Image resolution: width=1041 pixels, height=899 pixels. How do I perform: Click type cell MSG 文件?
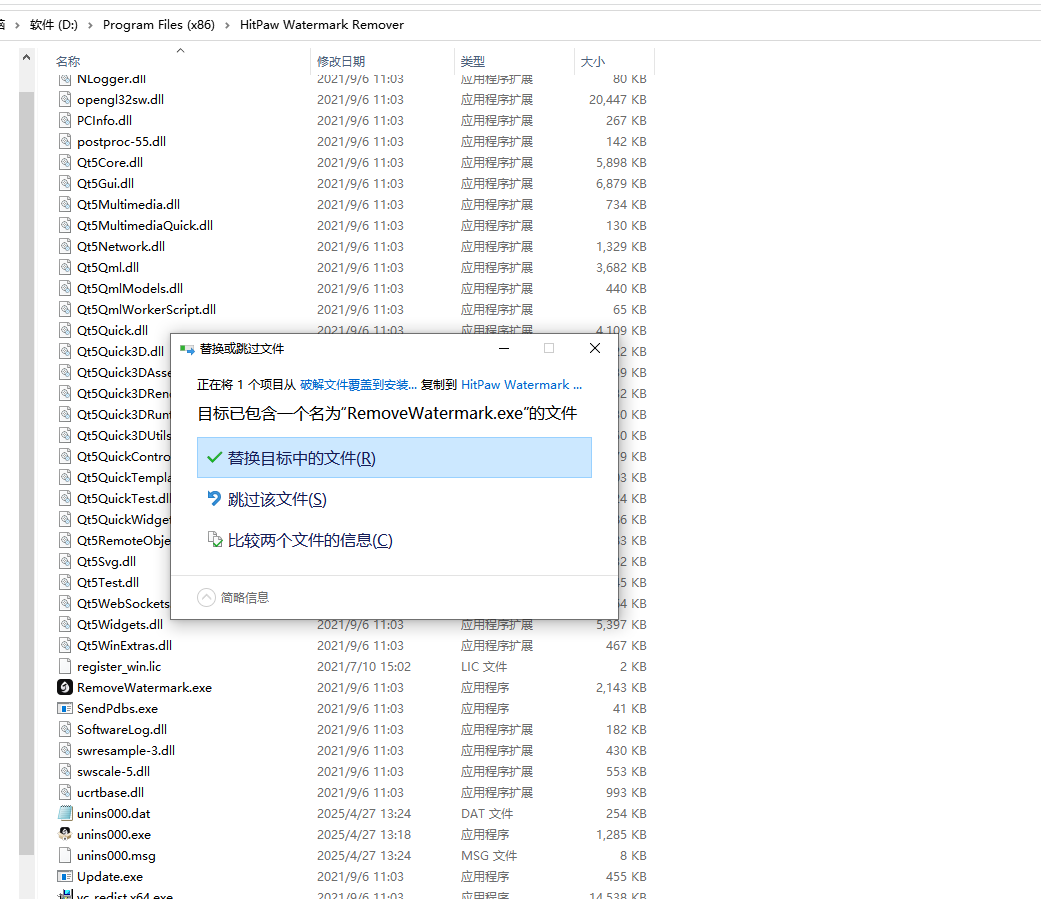click(x=489, y=856)
